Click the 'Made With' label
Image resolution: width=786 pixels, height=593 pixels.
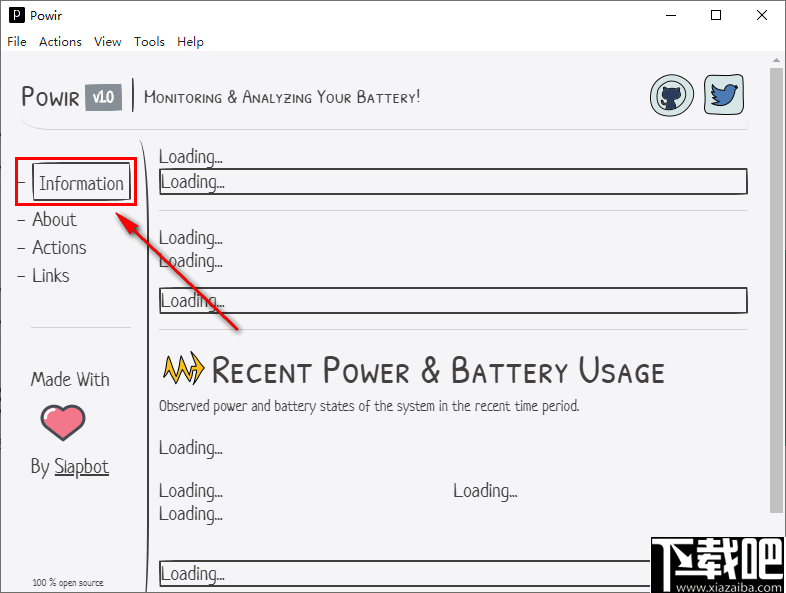[70, 379]
